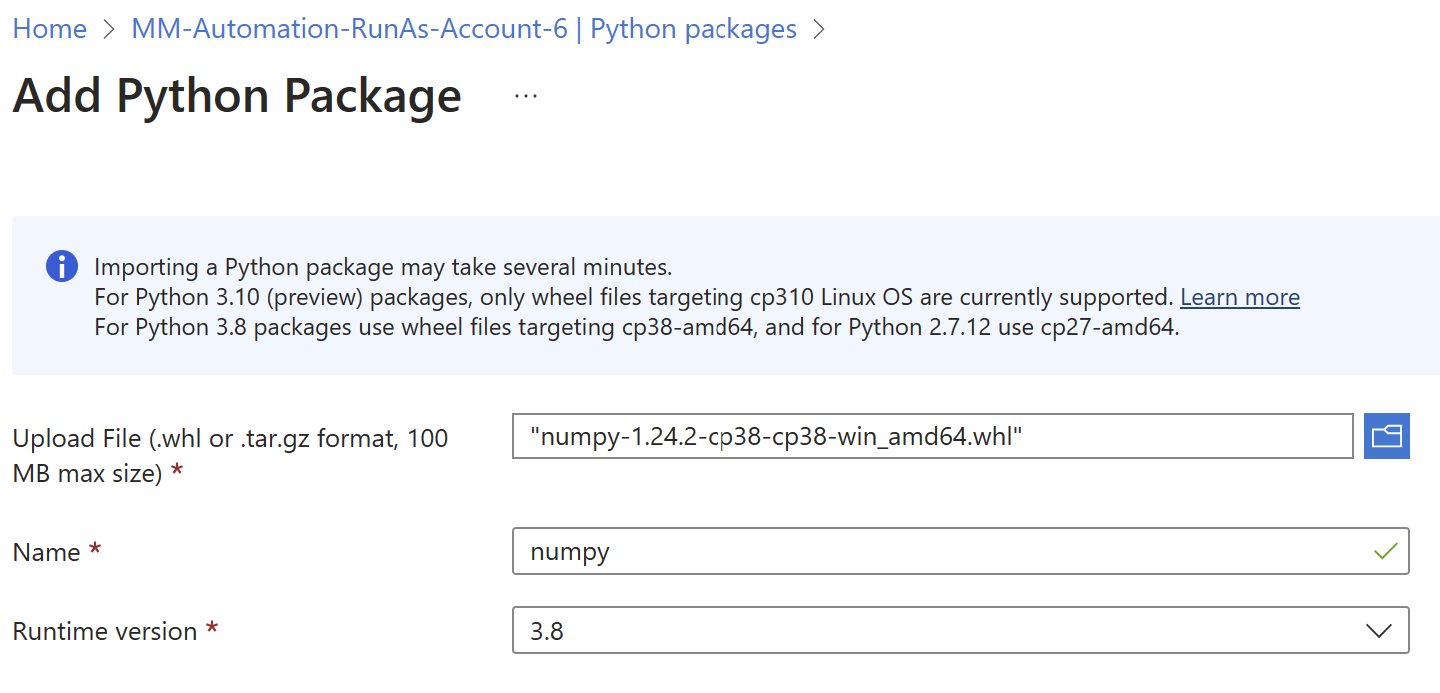This screenshot has width=1440, height=693.
Task: Click the chevron after Python packages breadcrumb
Action: click(820, 30)
